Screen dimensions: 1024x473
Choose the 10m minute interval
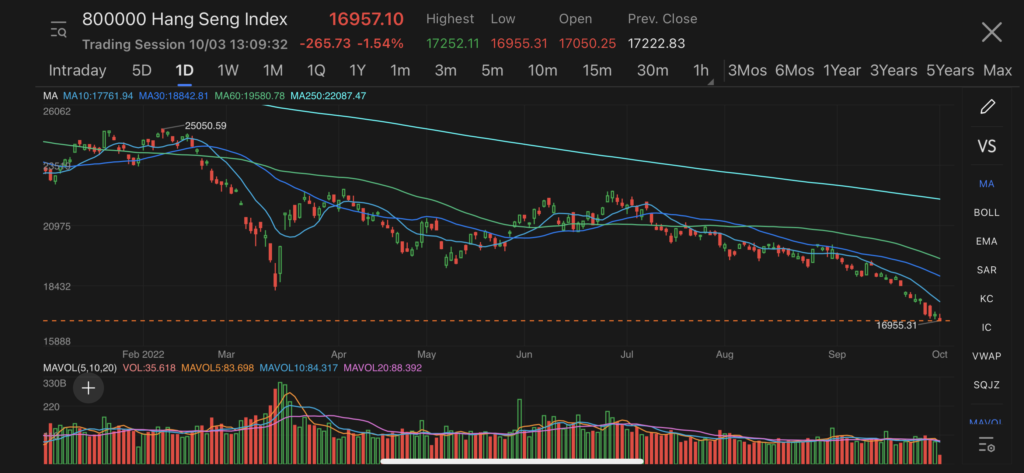(x=543, y=71)
